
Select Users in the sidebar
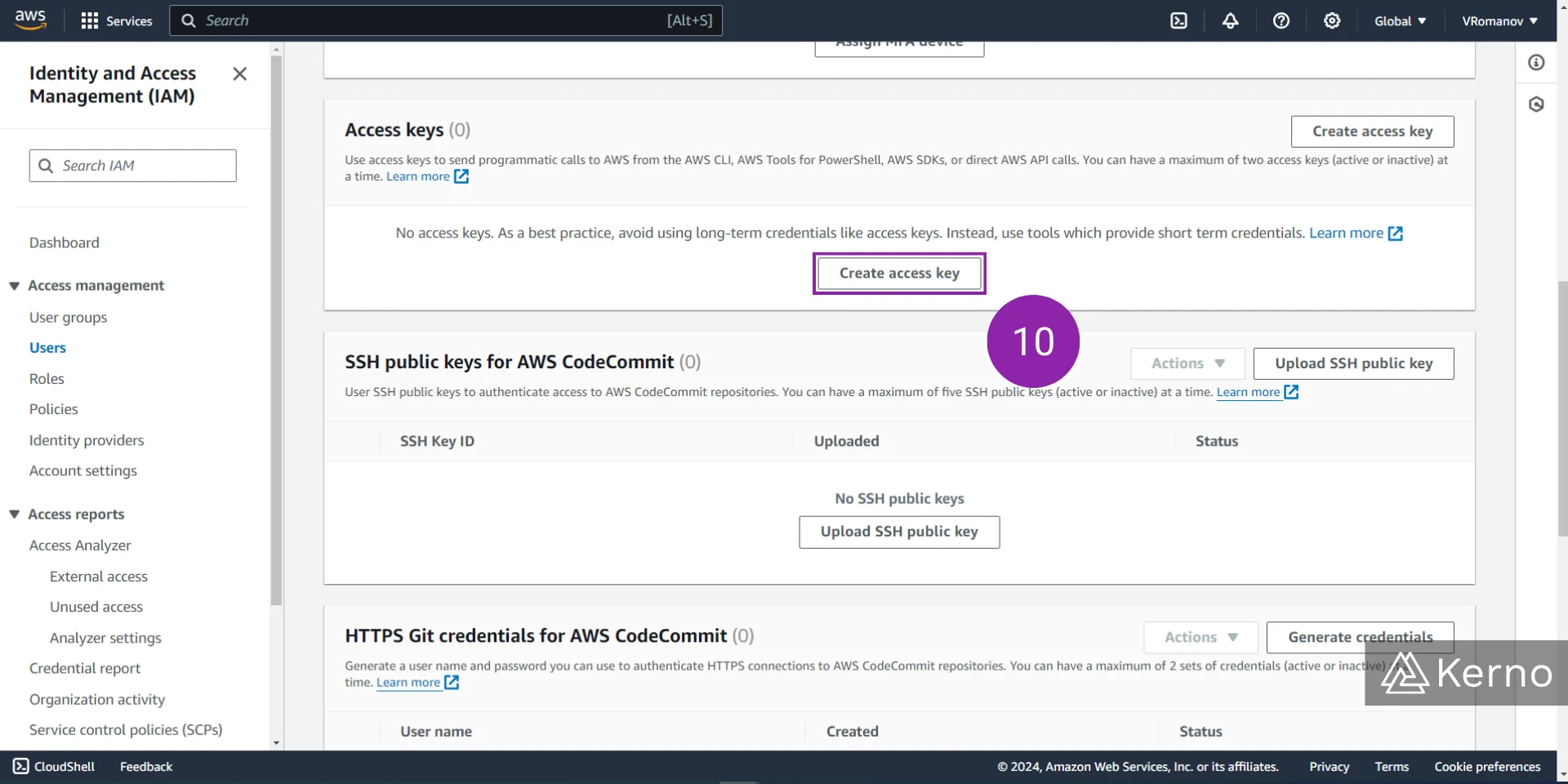[x=47, y=348]
